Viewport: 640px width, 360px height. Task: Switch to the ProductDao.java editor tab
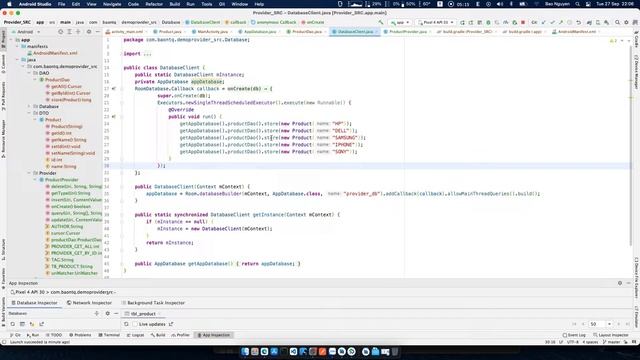click(307, 31)
